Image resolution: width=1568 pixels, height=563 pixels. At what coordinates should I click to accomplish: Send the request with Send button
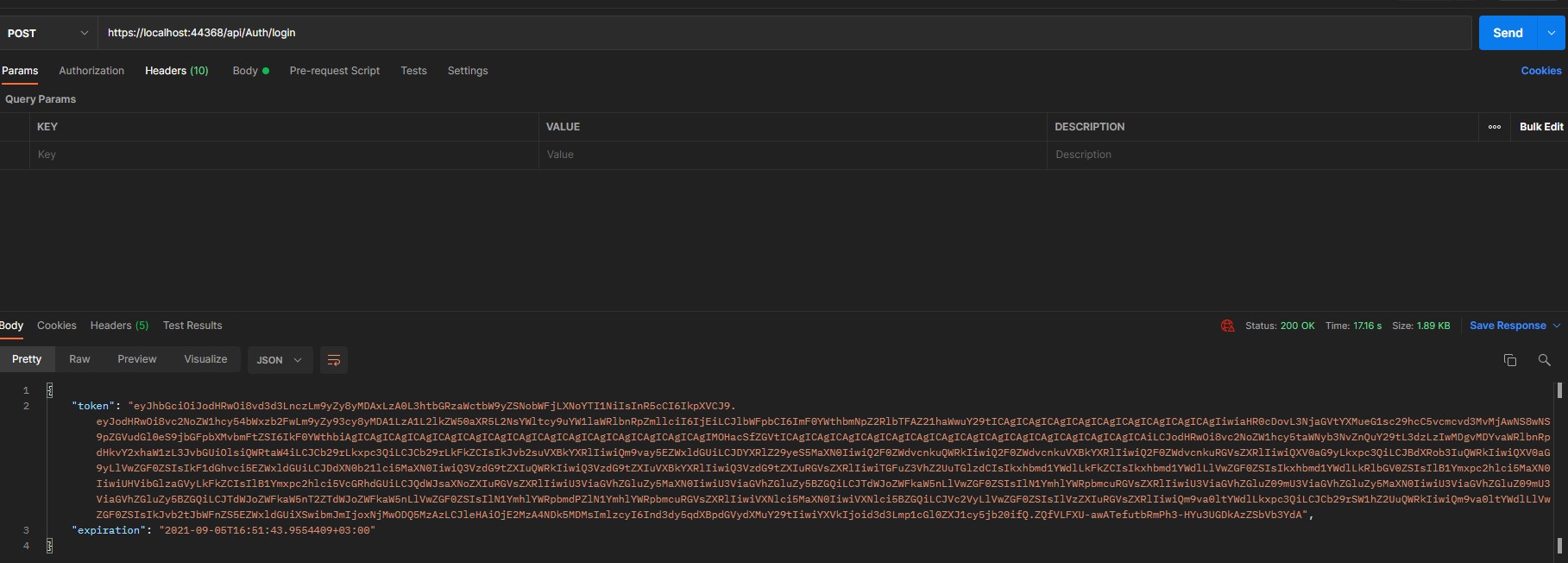(x=1508, y=33)
